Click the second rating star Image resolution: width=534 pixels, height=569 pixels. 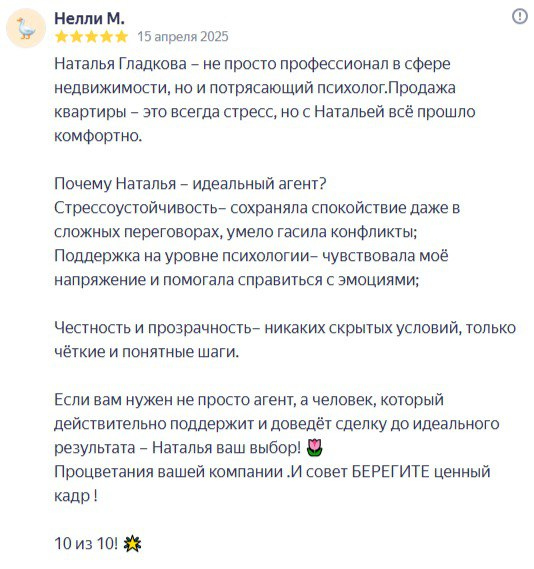[x=77, y=37]
